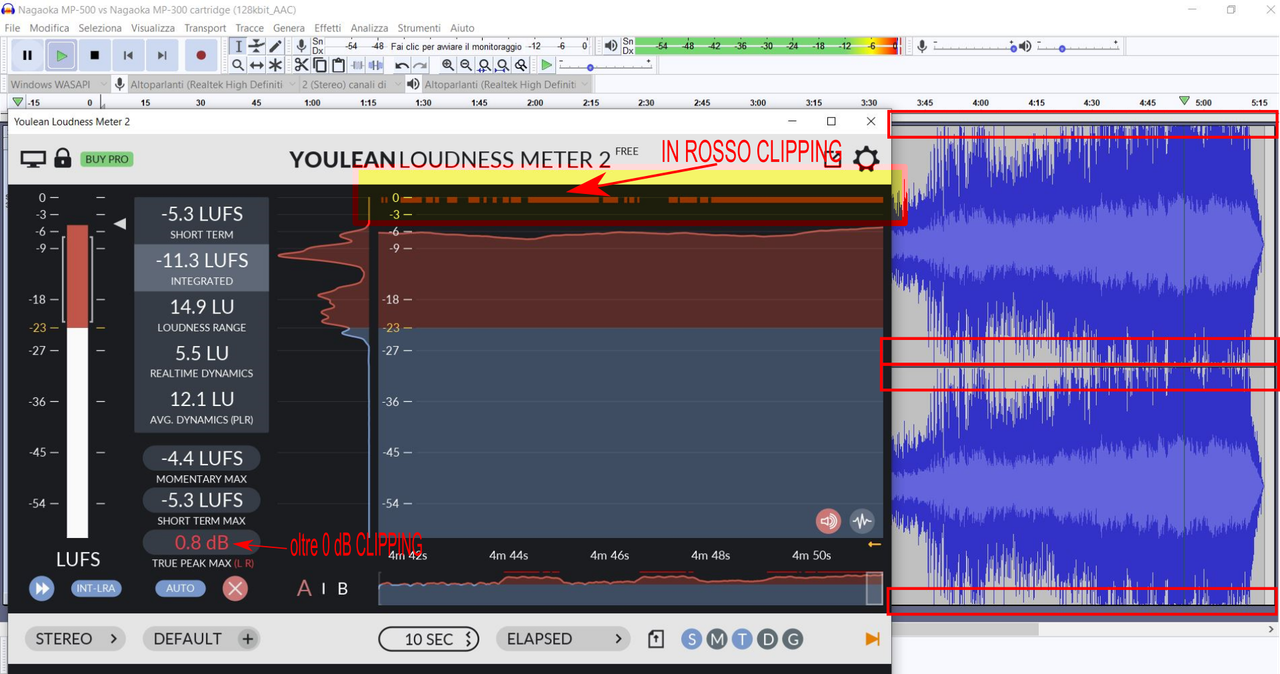The height and width of the screenshot is (674, 1280).
Task: Open the Seleziona menu
Action: (100, 28)
